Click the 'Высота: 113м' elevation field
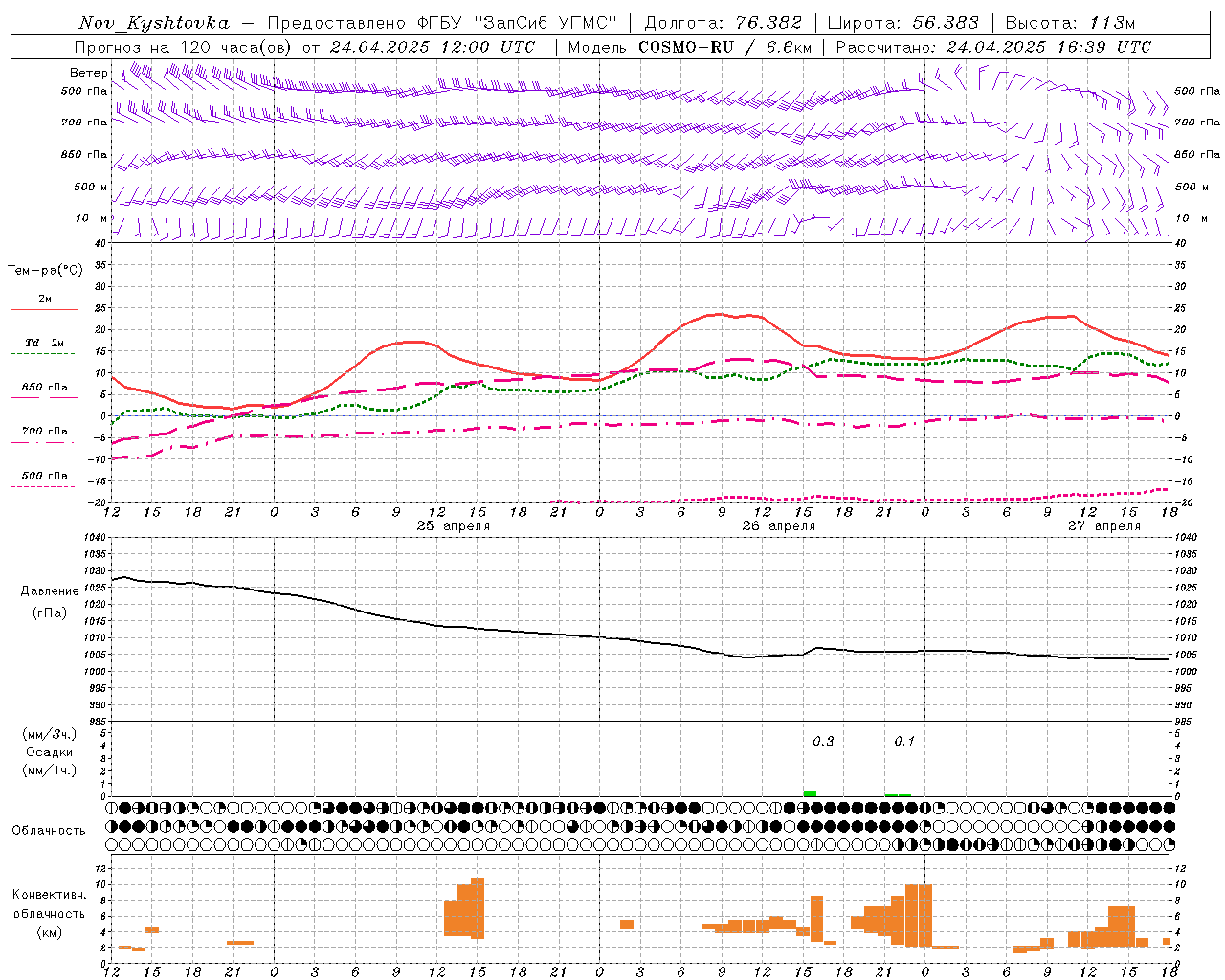The image size is (1225, 980). pos(1072,23)
